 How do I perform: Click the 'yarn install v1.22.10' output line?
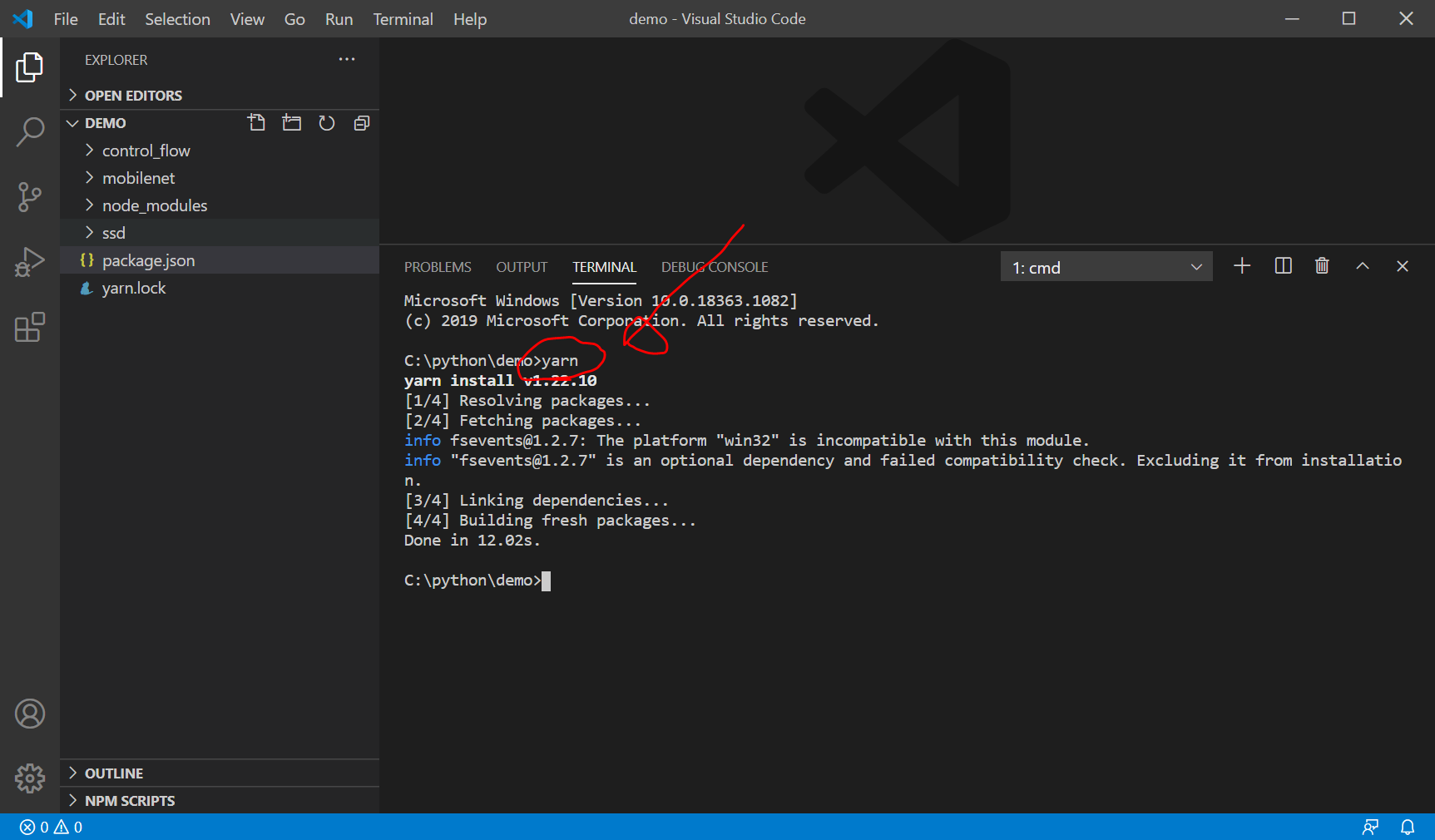501,381
